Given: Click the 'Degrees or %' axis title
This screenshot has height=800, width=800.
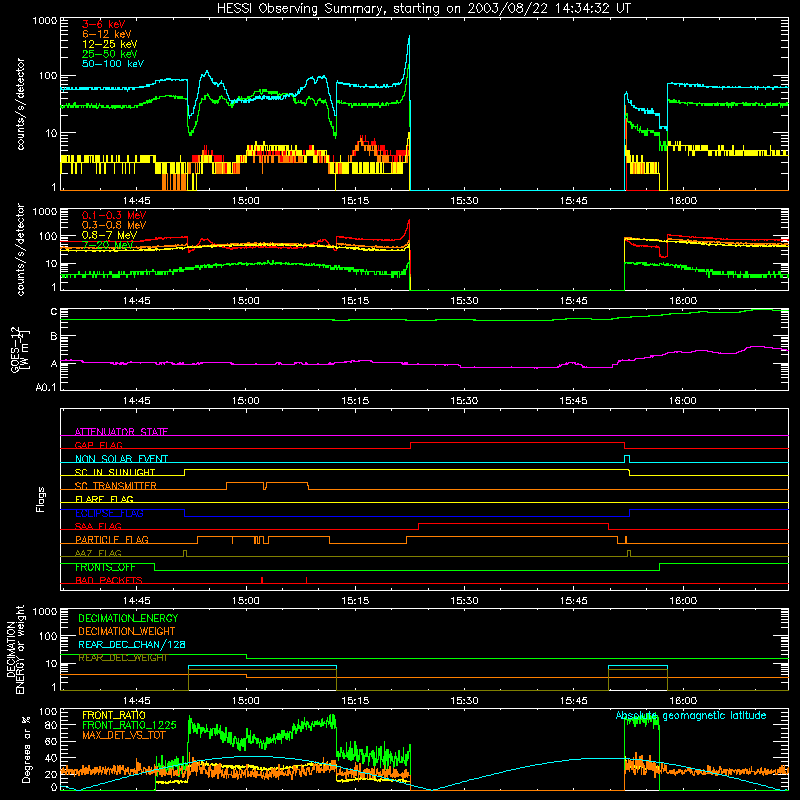Looking at the screenshot, I should pyautogui.click(x=26, y=748).
